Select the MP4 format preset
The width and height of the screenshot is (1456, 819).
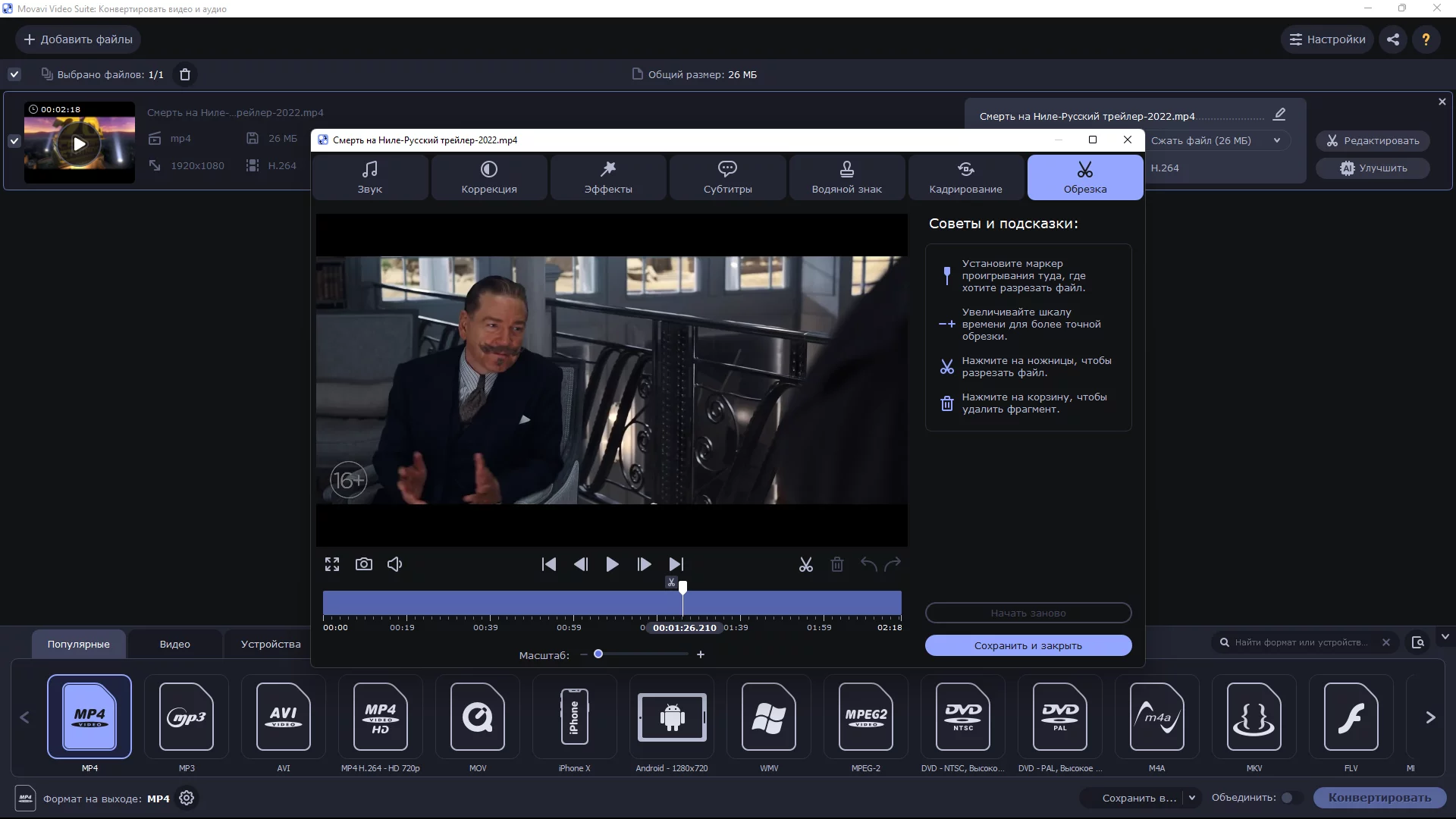click(x=89, y=717)
